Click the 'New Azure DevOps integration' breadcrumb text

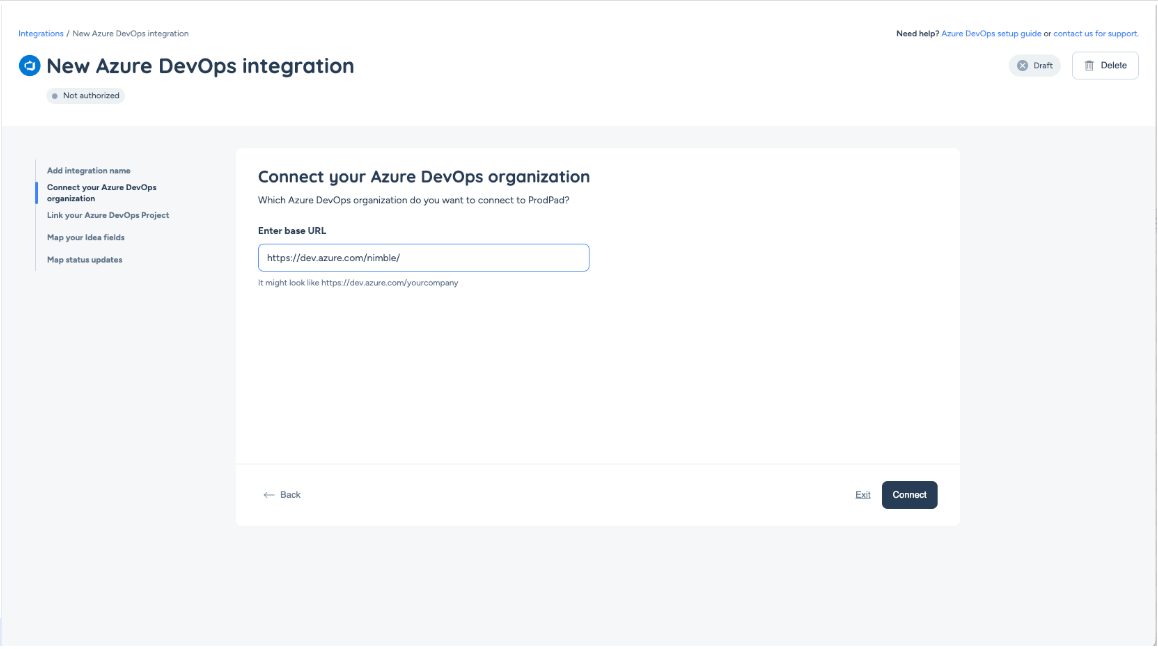[x=131, y=33]
